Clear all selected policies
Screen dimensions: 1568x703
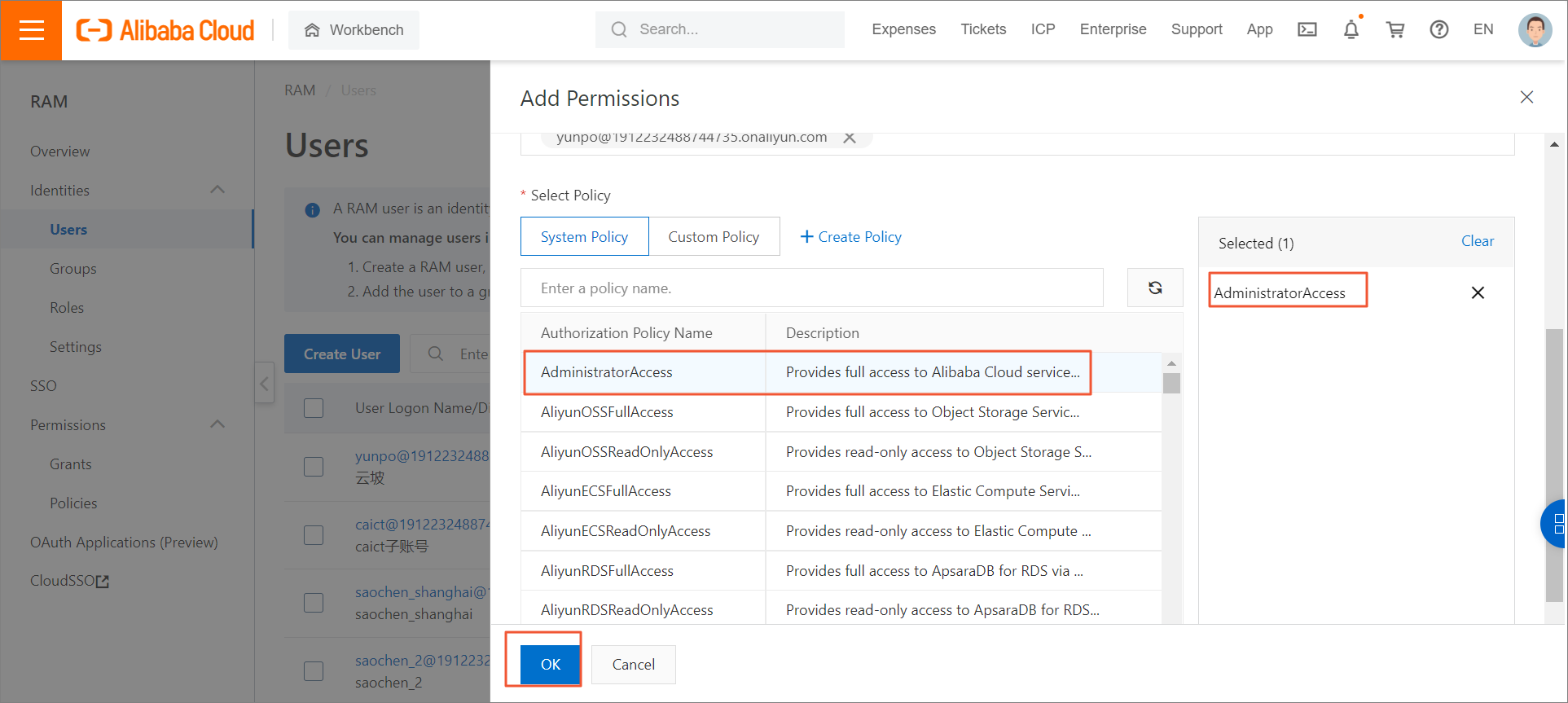1478,241
